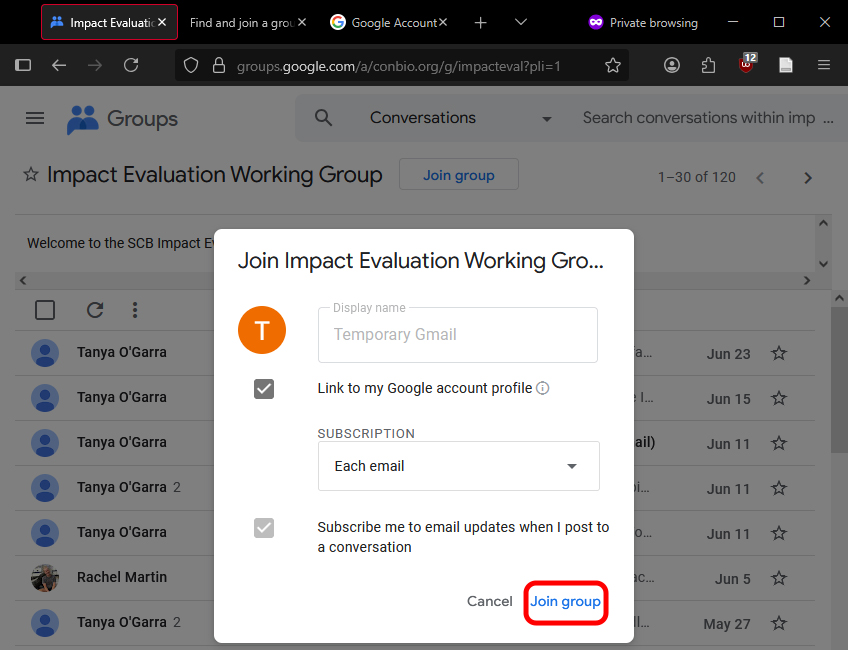Expand the Conversations search scope dropdown
848x650 pixels.
[546, 119]
